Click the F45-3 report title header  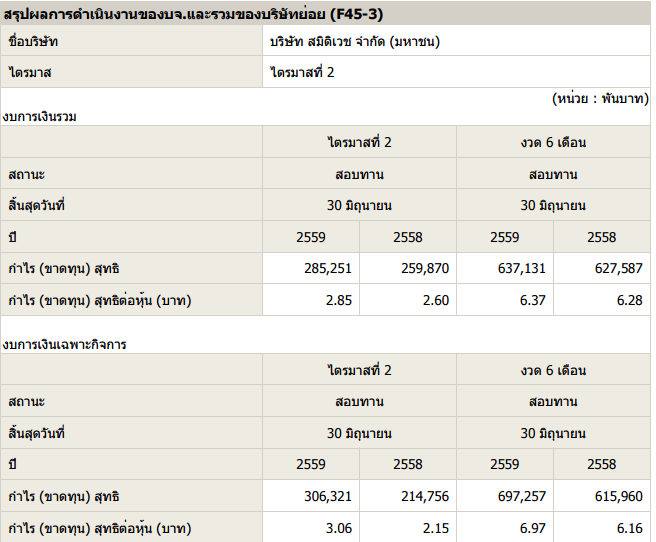coord(193,14)
